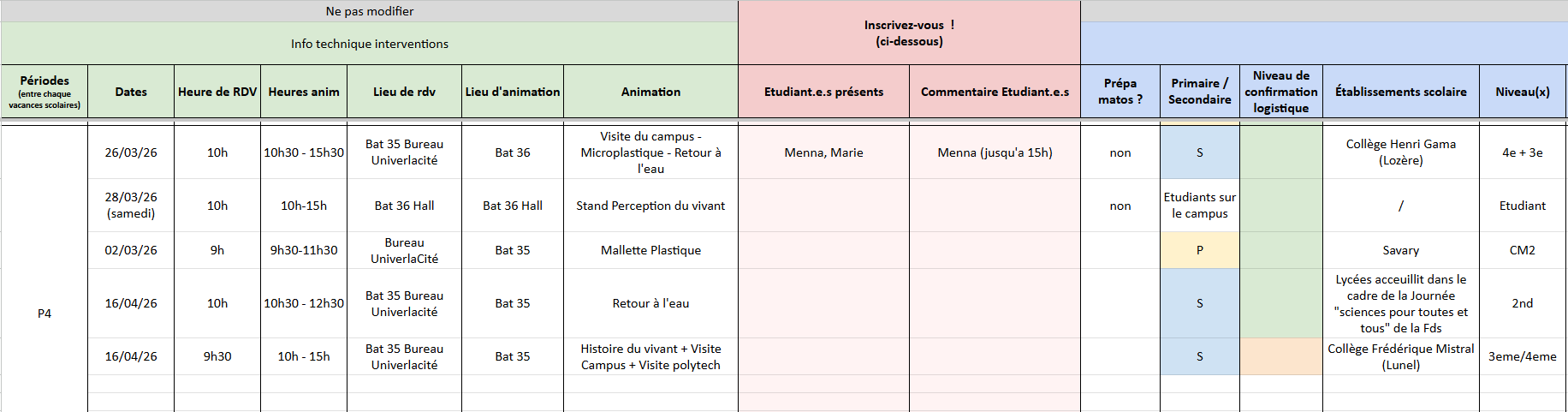The width and height of the screenshot is (1568, 412).
Task: Click the "Périodes" column header cell
Action: coord(45,92)
